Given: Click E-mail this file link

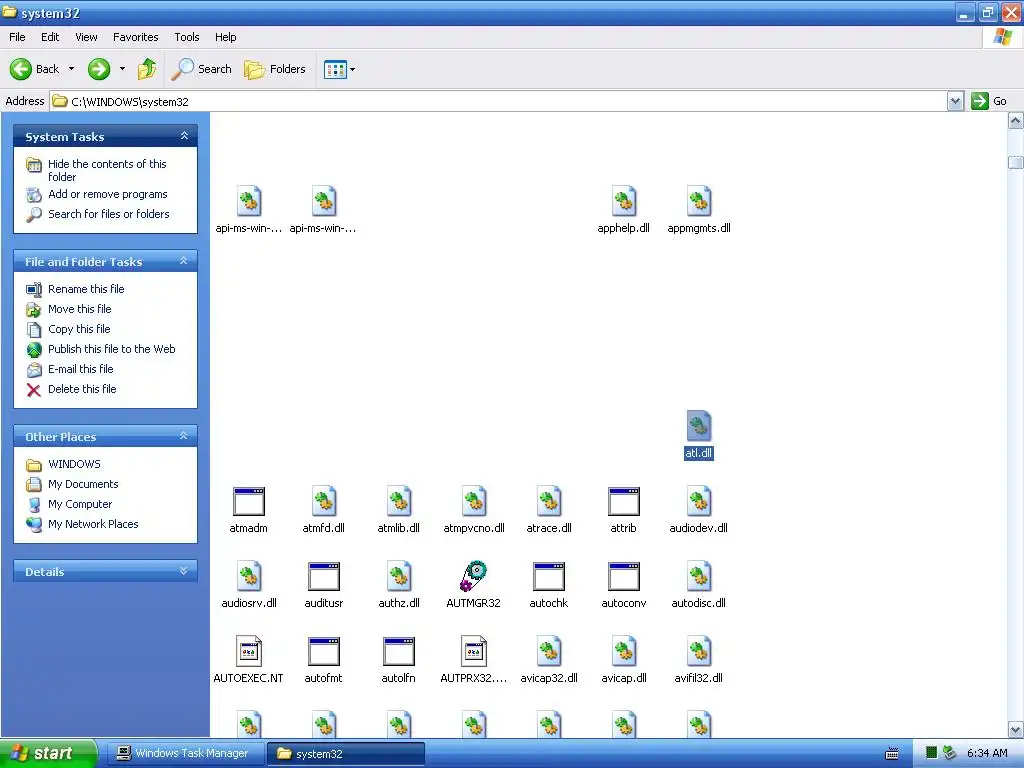Looking at the screenshot, I should [x=80, y=369].
